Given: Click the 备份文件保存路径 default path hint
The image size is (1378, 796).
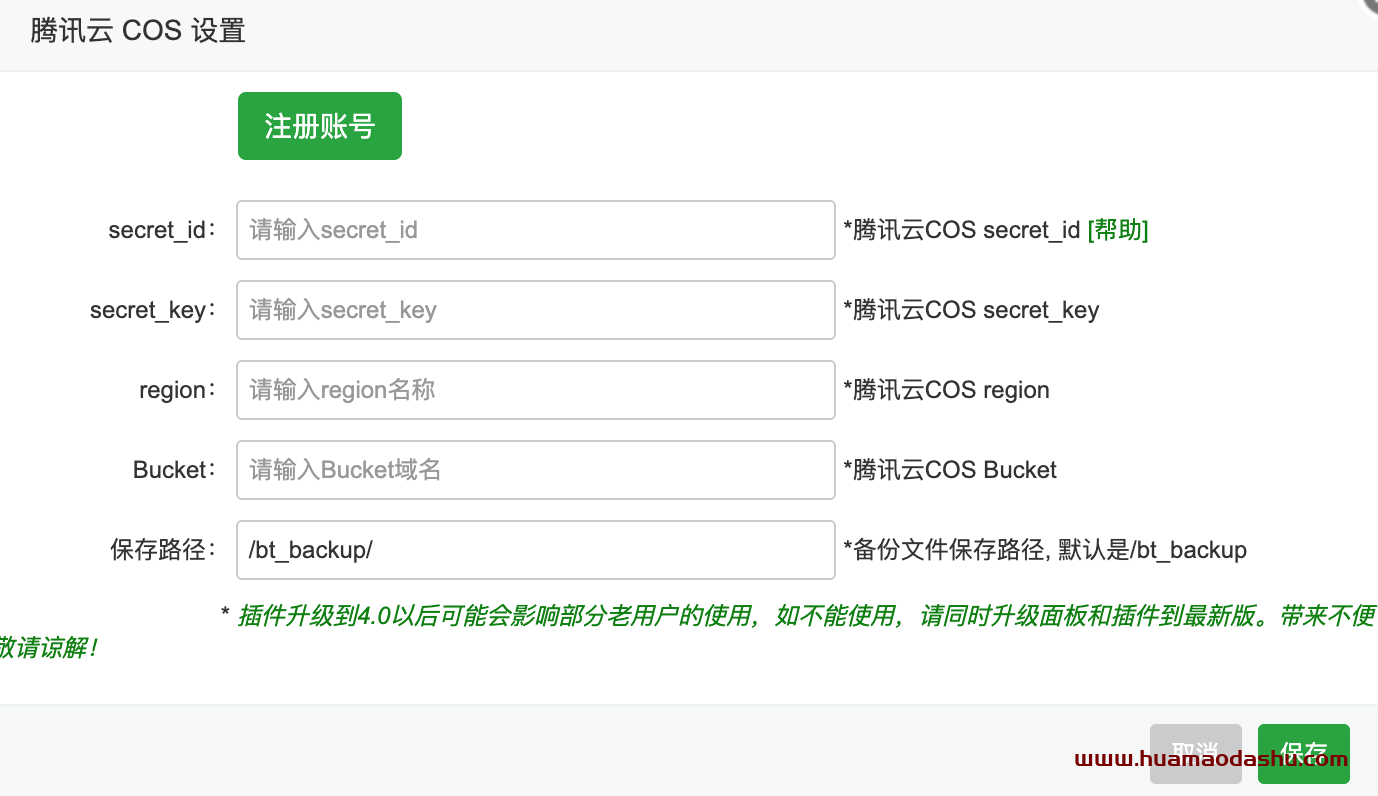Looking at the screenshot, I should [x=1045, y=550].
